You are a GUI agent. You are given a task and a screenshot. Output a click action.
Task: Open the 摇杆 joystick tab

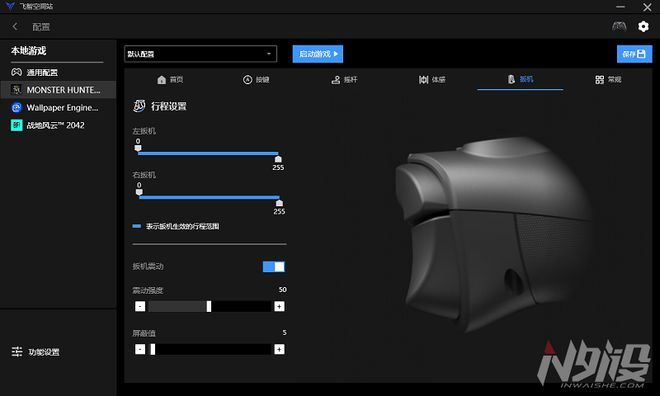click(x=344, y=80)
